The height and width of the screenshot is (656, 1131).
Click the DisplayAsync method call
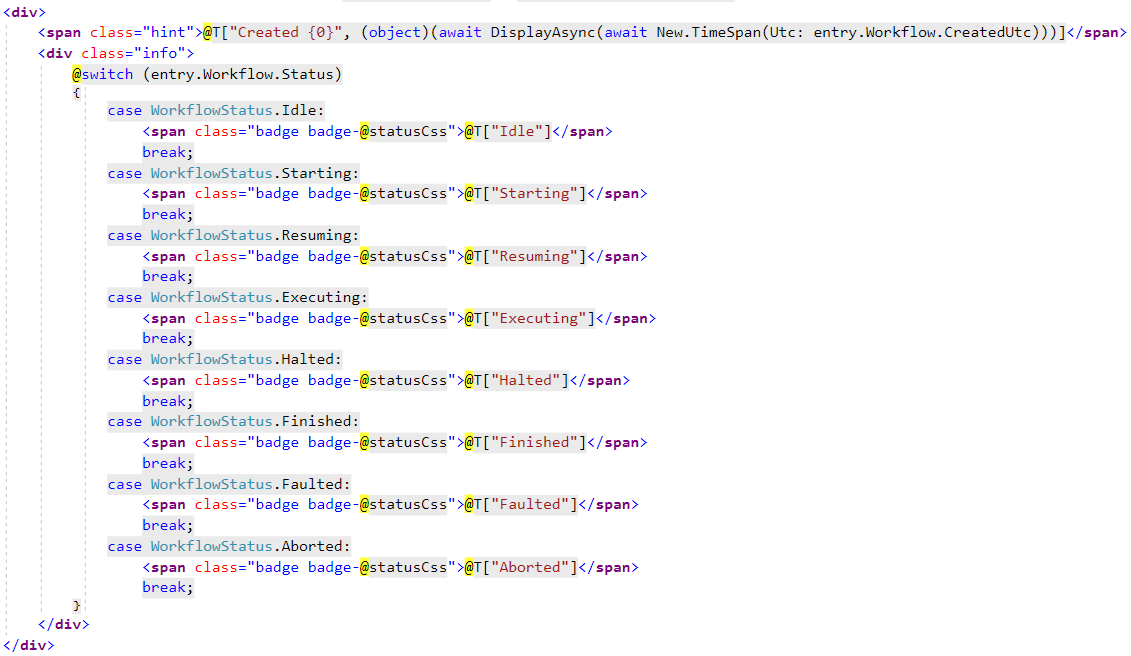point(543,32)
